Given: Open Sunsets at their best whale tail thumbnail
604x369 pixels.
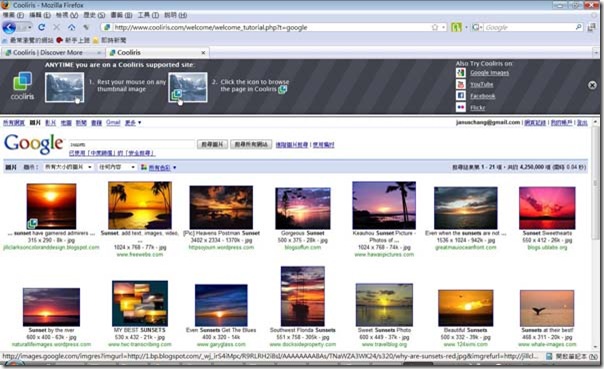Looking at the screenshot, I should click(x=547, y=308).
